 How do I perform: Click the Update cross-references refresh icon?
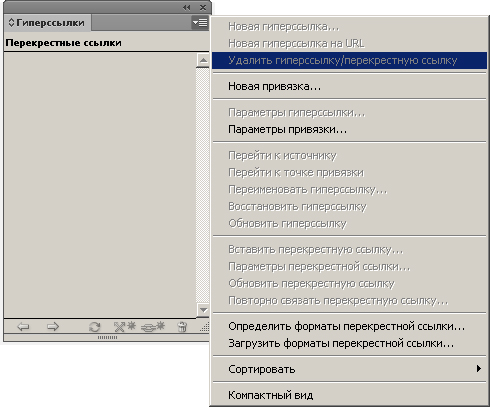pos(95,327)
